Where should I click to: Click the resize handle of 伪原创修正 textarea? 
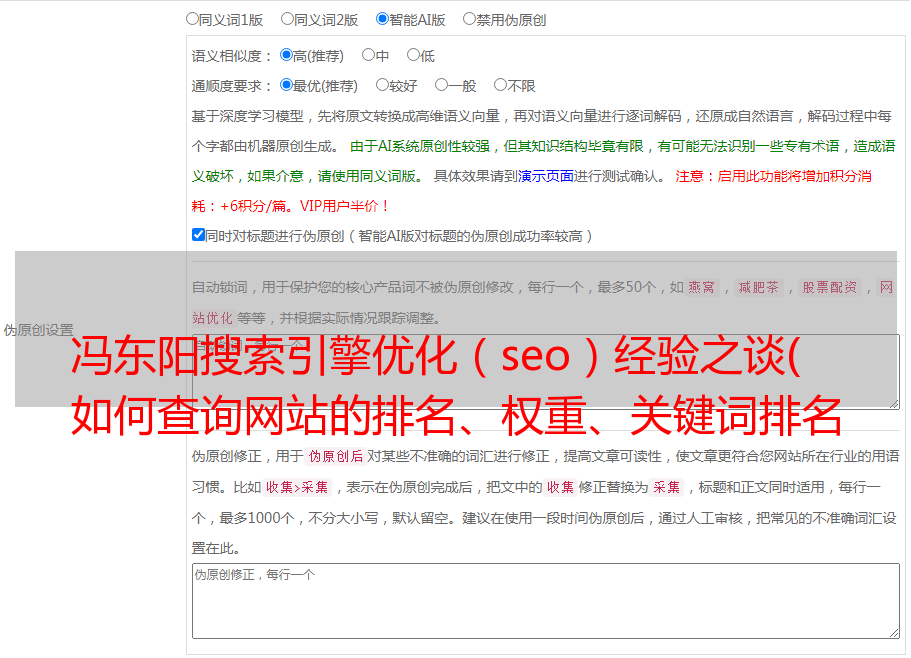894,634
